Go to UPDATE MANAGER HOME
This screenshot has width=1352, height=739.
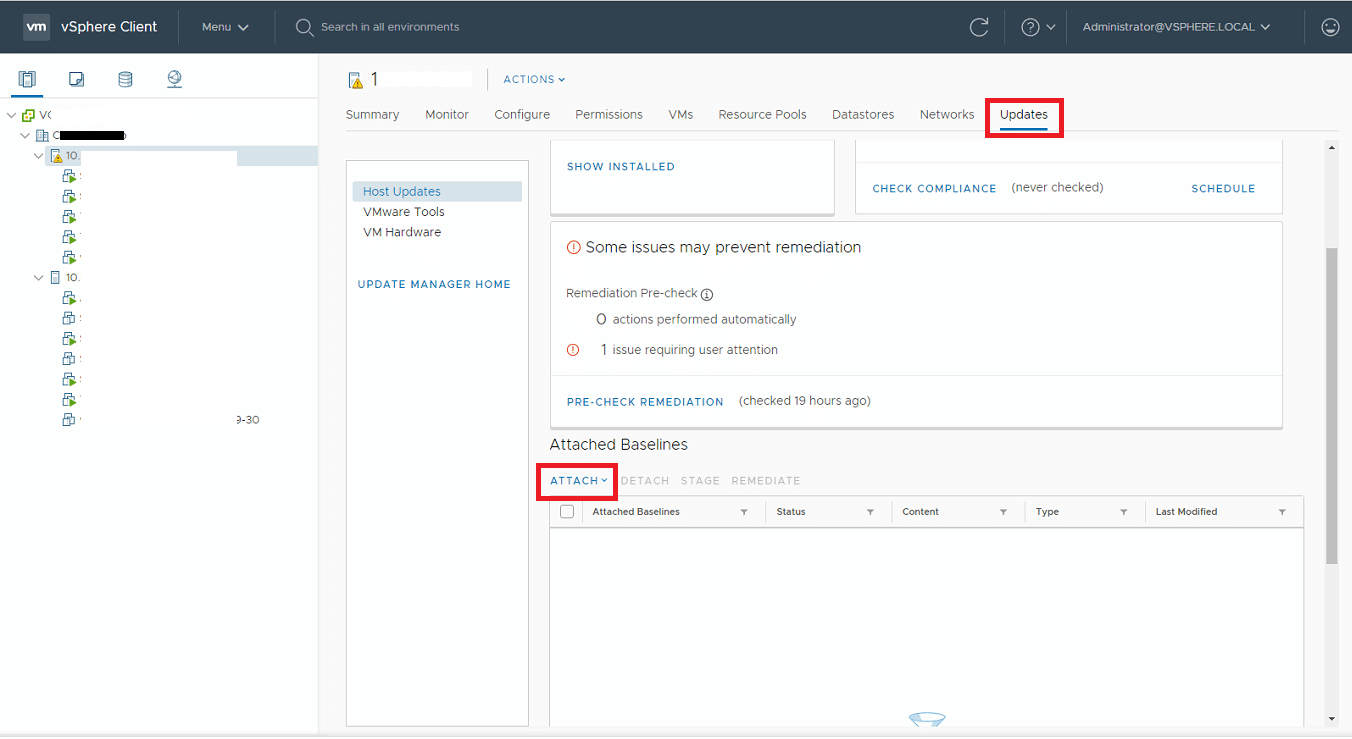[x=434, y=284]
